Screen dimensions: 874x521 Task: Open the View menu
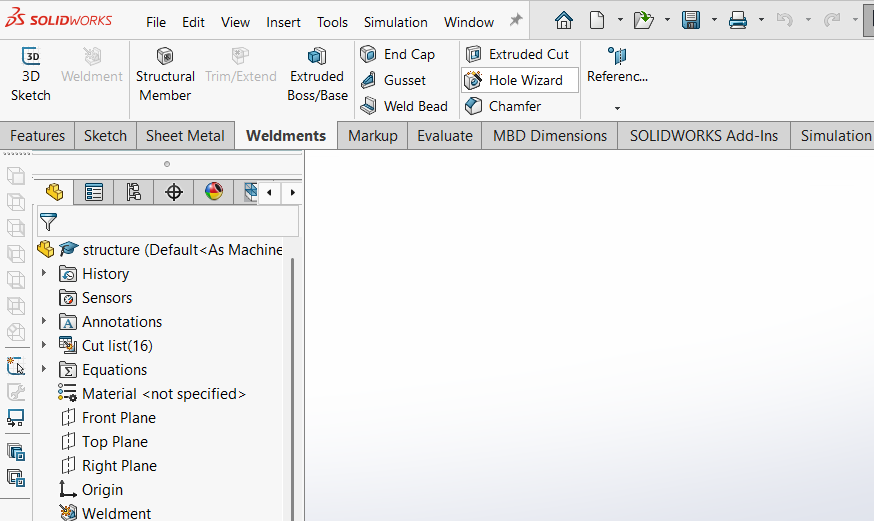click(235, 22)
